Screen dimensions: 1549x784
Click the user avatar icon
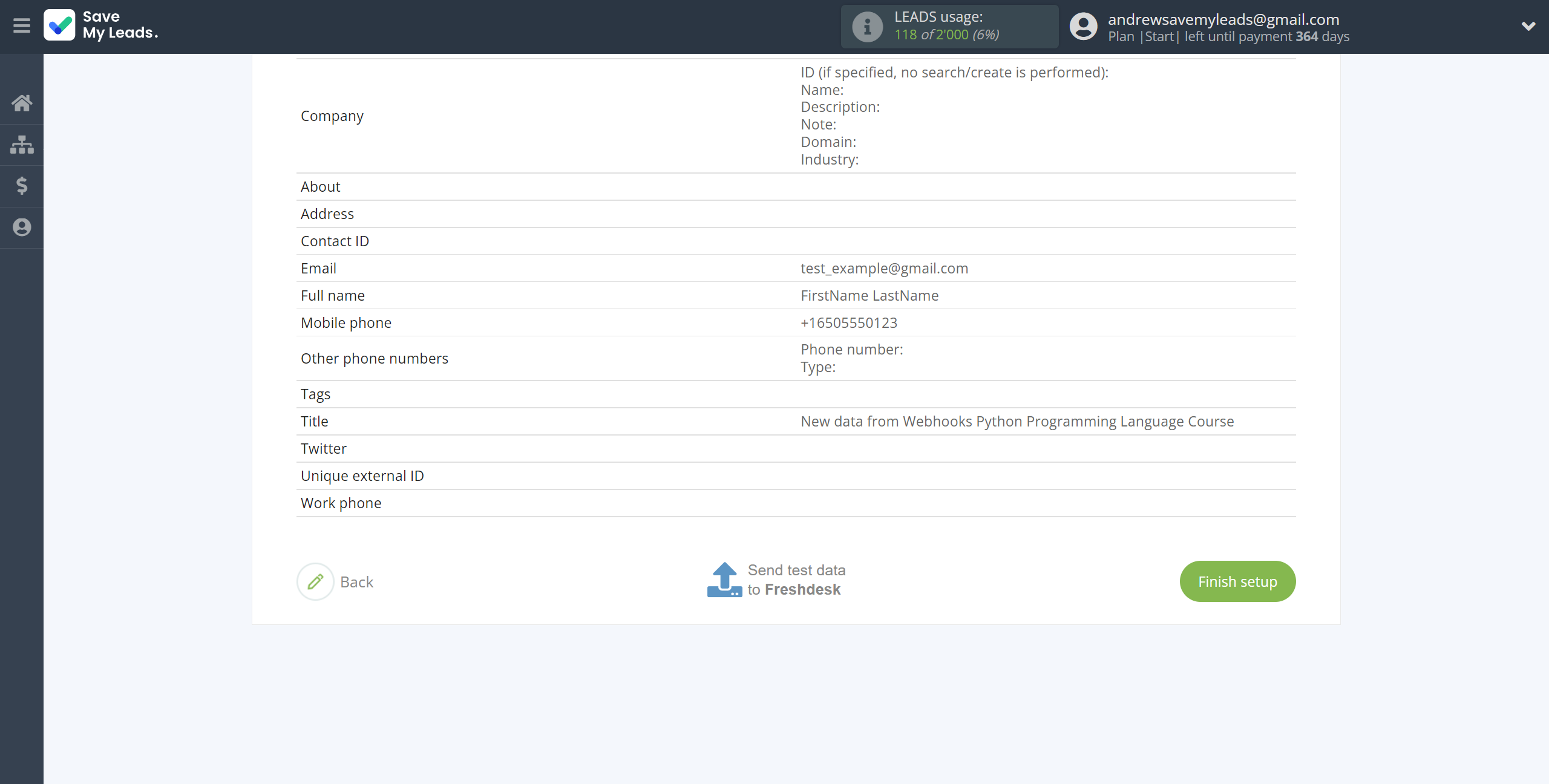pos(1083,27)
